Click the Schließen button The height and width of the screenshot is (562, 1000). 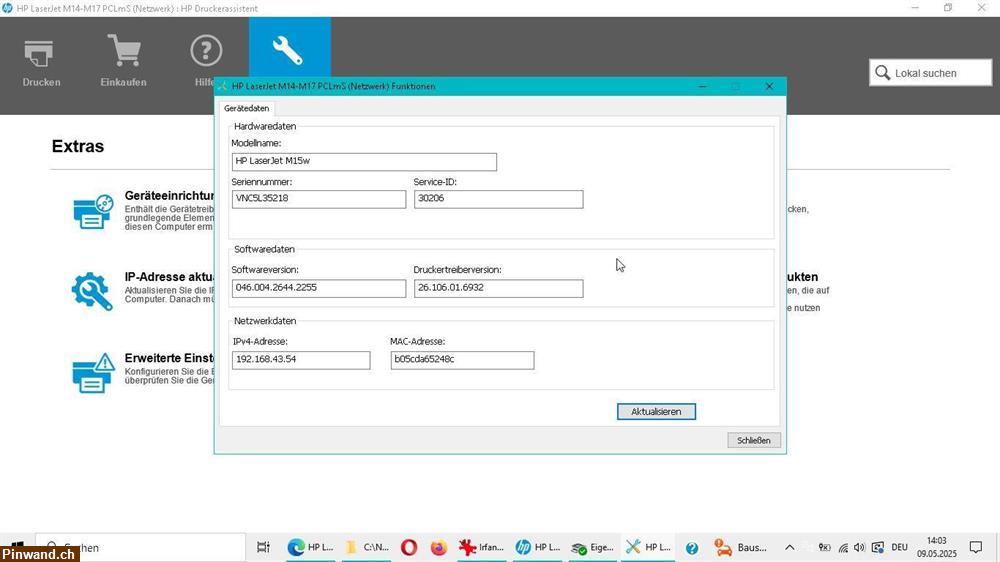click(754, 440)
